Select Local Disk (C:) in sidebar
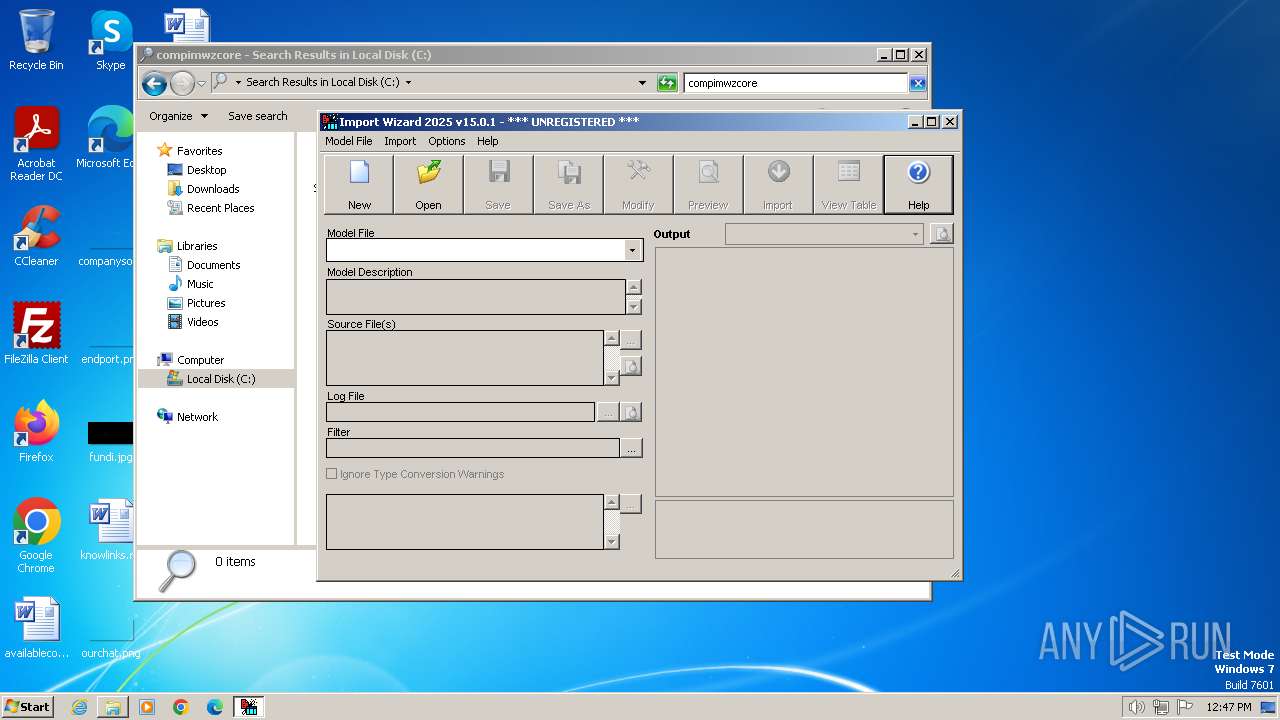This screenshot has width=1280, height=720. tap(220, 379)
